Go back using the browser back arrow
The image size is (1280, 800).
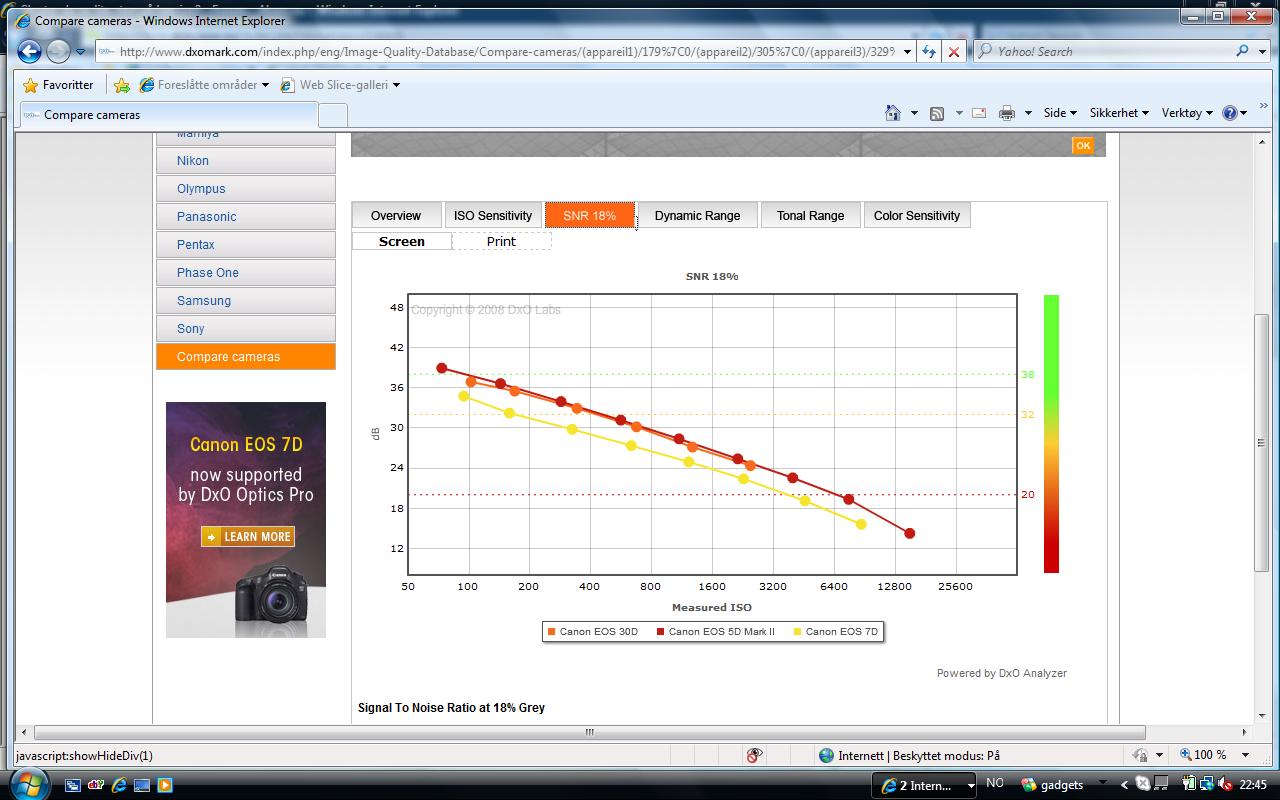[x=29, y=52]
